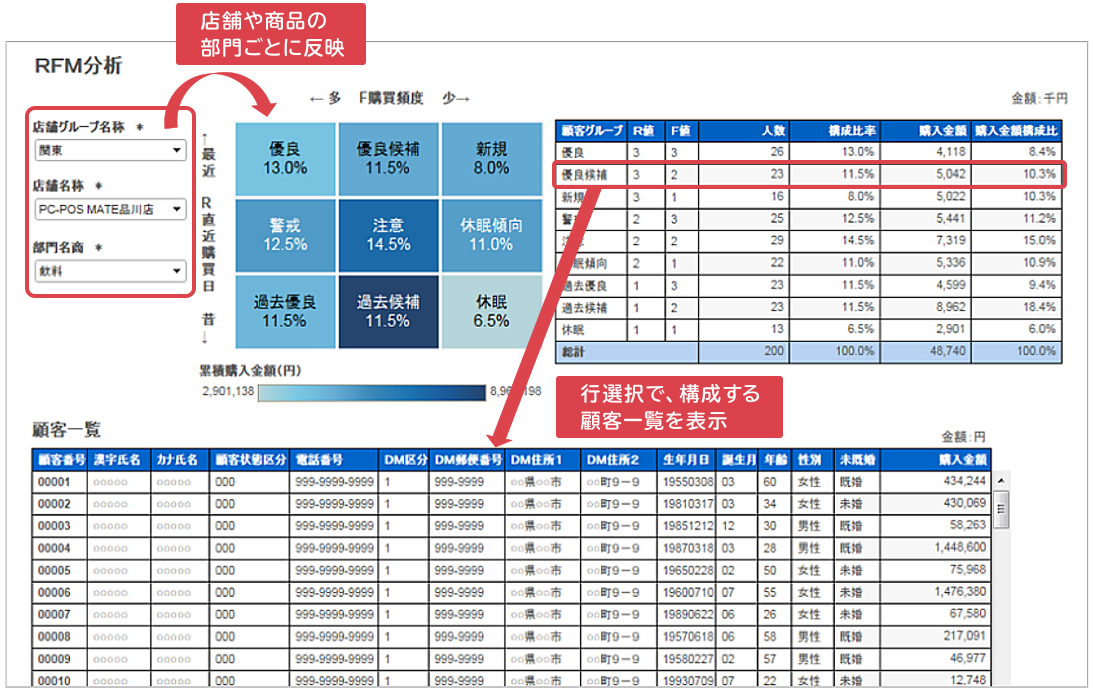The width and height of the screenshot is (1095, 688).
Task: Click the 新規 8.0% matrix cell
Action: click(492, 159)
